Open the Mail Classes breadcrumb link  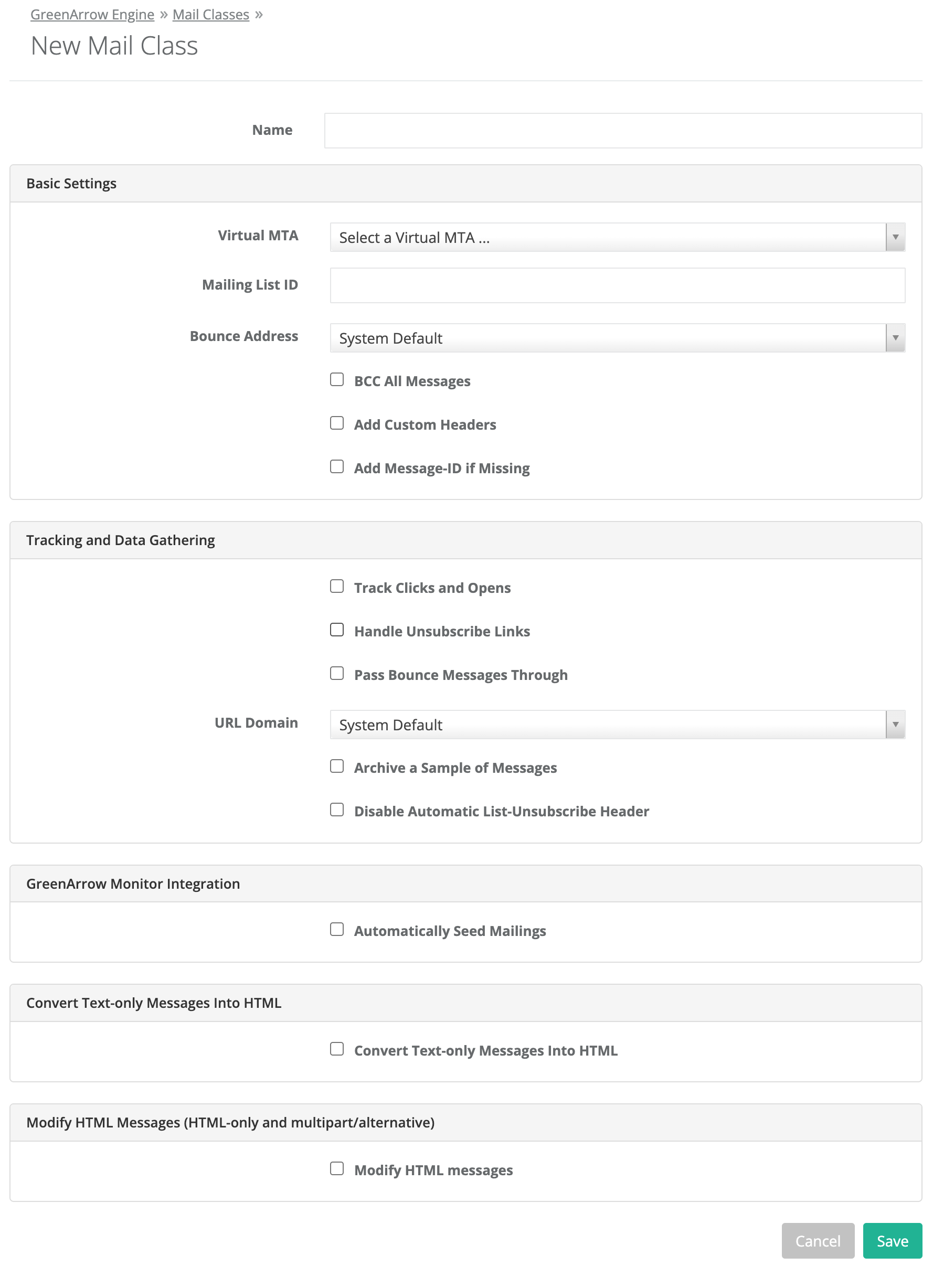(210, 15)
